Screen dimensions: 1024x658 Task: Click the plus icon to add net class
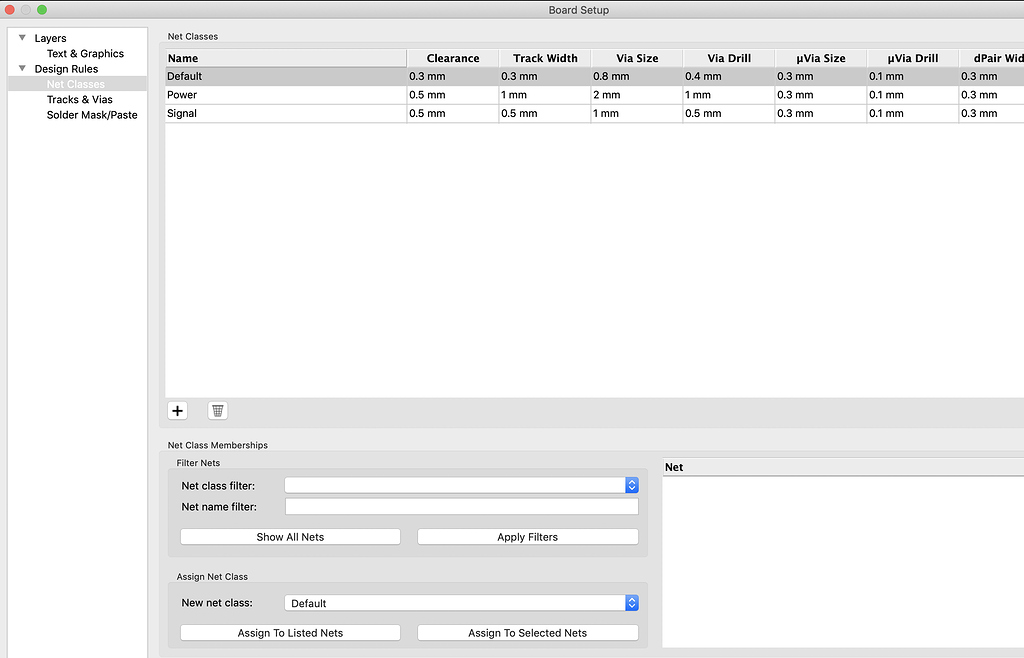(x=178, y=411)
